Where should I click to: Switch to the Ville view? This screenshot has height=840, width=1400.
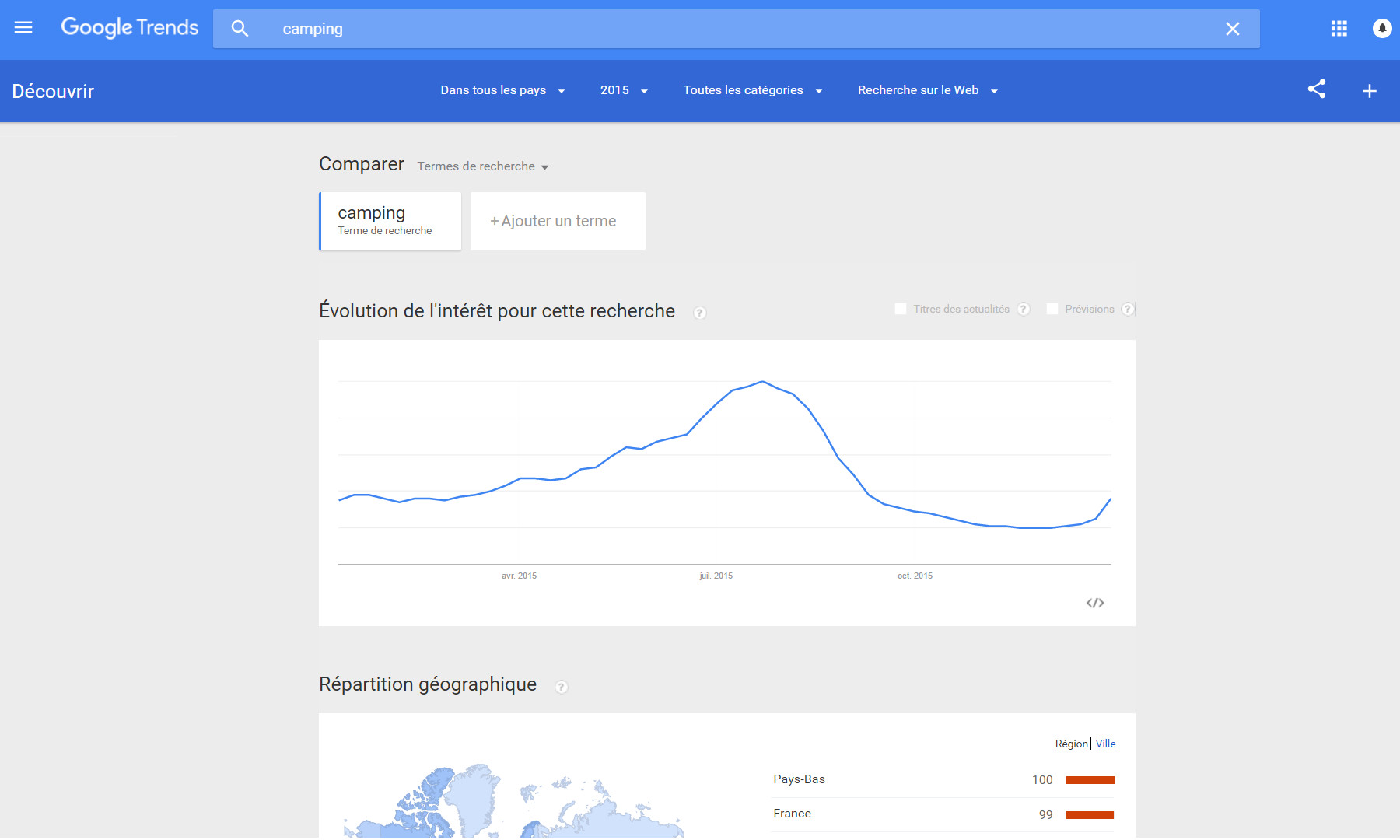point(1105,744)
